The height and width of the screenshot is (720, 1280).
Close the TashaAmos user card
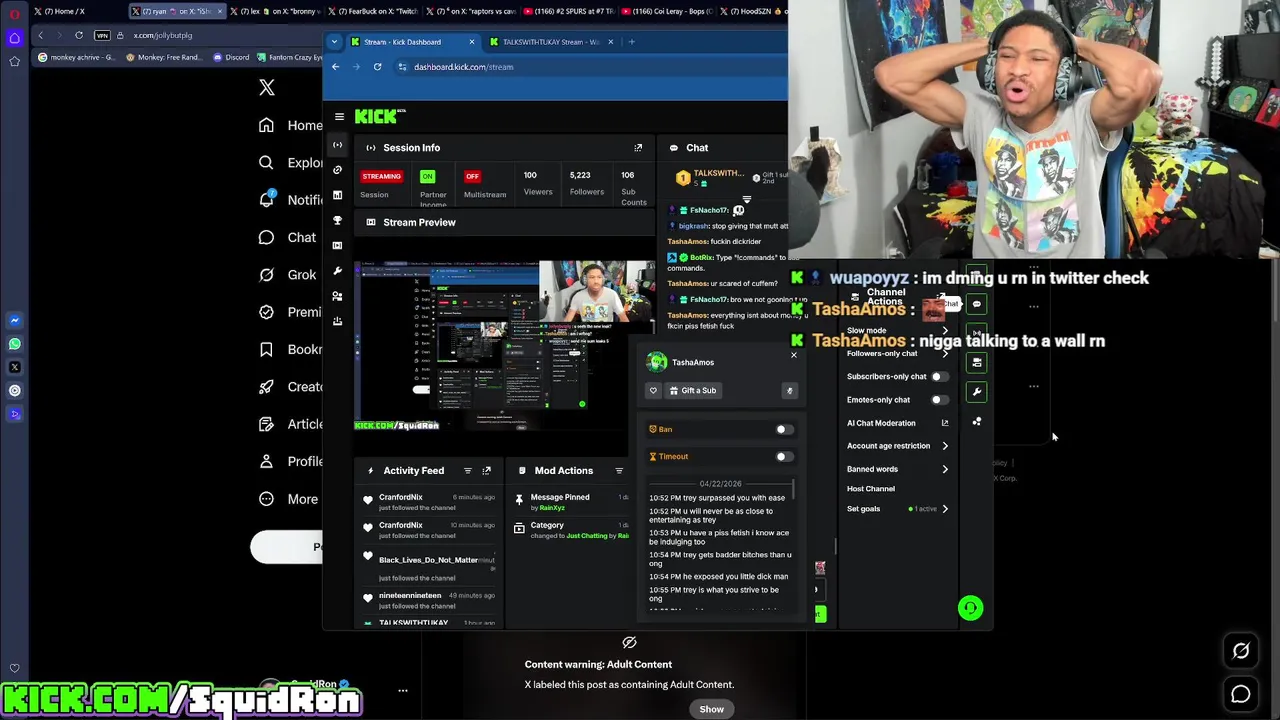pyautogui.click(x=794, y=355)
